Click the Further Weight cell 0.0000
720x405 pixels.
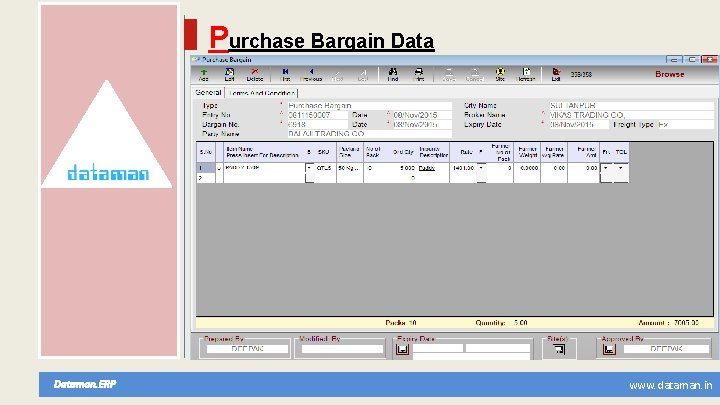click(x=527, y=168)
